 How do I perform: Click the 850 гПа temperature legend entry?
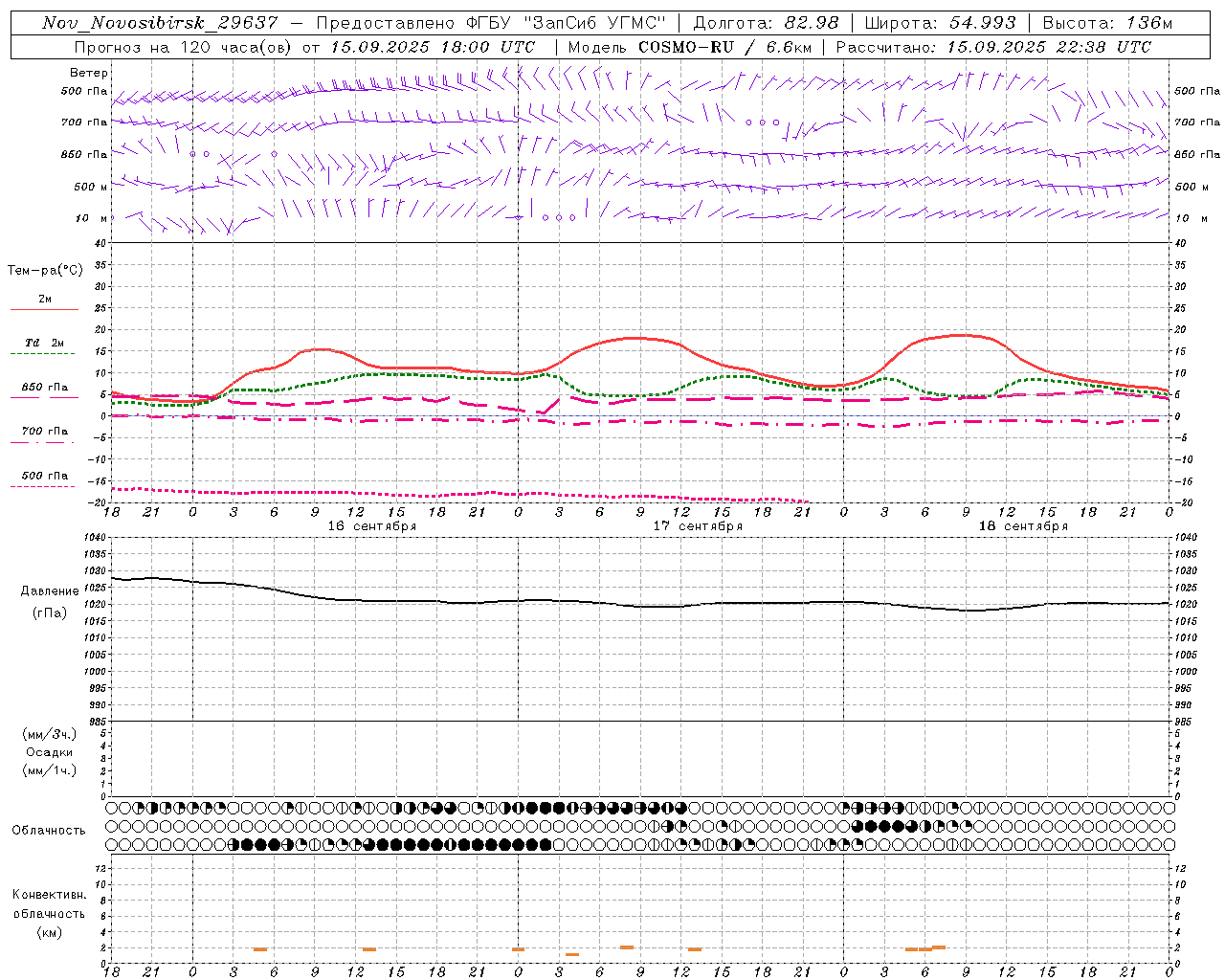tap(45, 390)
